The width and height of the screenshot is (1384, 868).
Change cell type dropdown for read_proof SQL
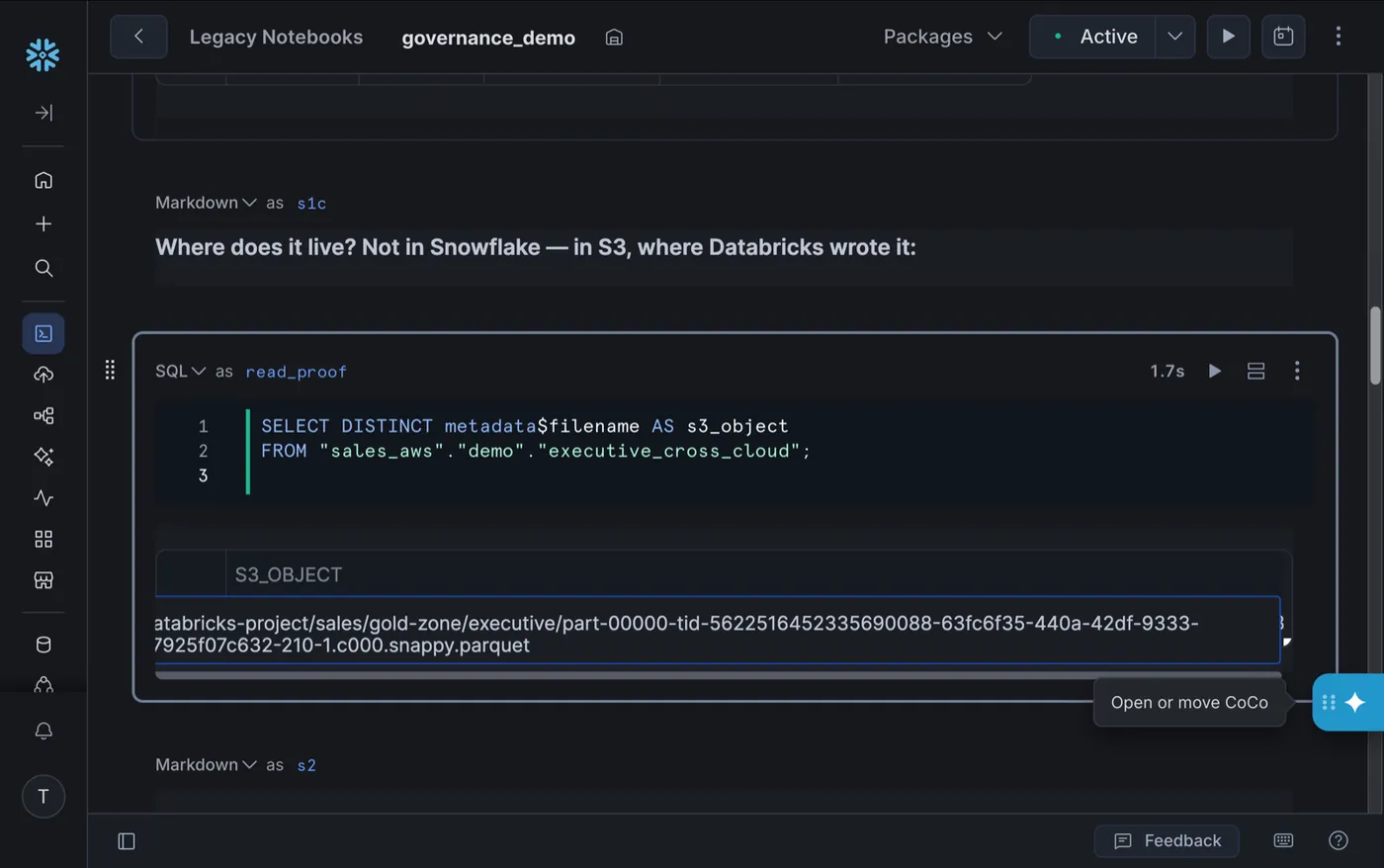click(180, 371)
